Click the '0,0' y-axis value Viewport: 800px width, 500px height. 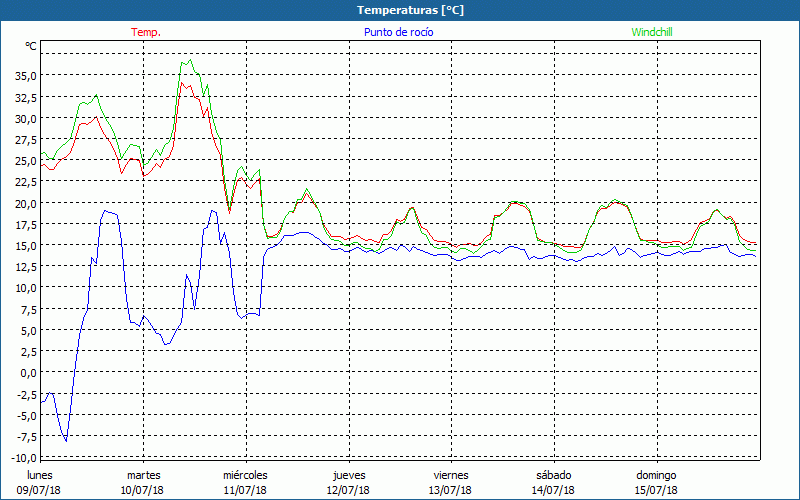click(28, 373)
